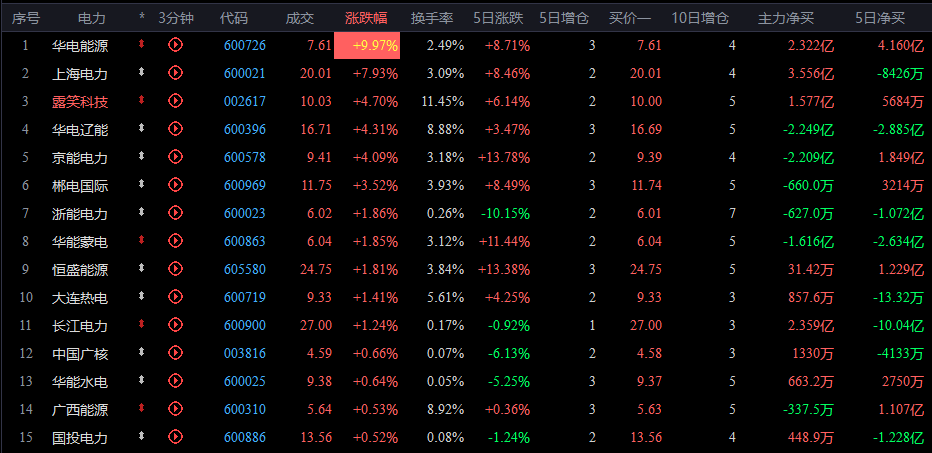
Task: Open stock code 002617
Action: [x=245, y=102]
